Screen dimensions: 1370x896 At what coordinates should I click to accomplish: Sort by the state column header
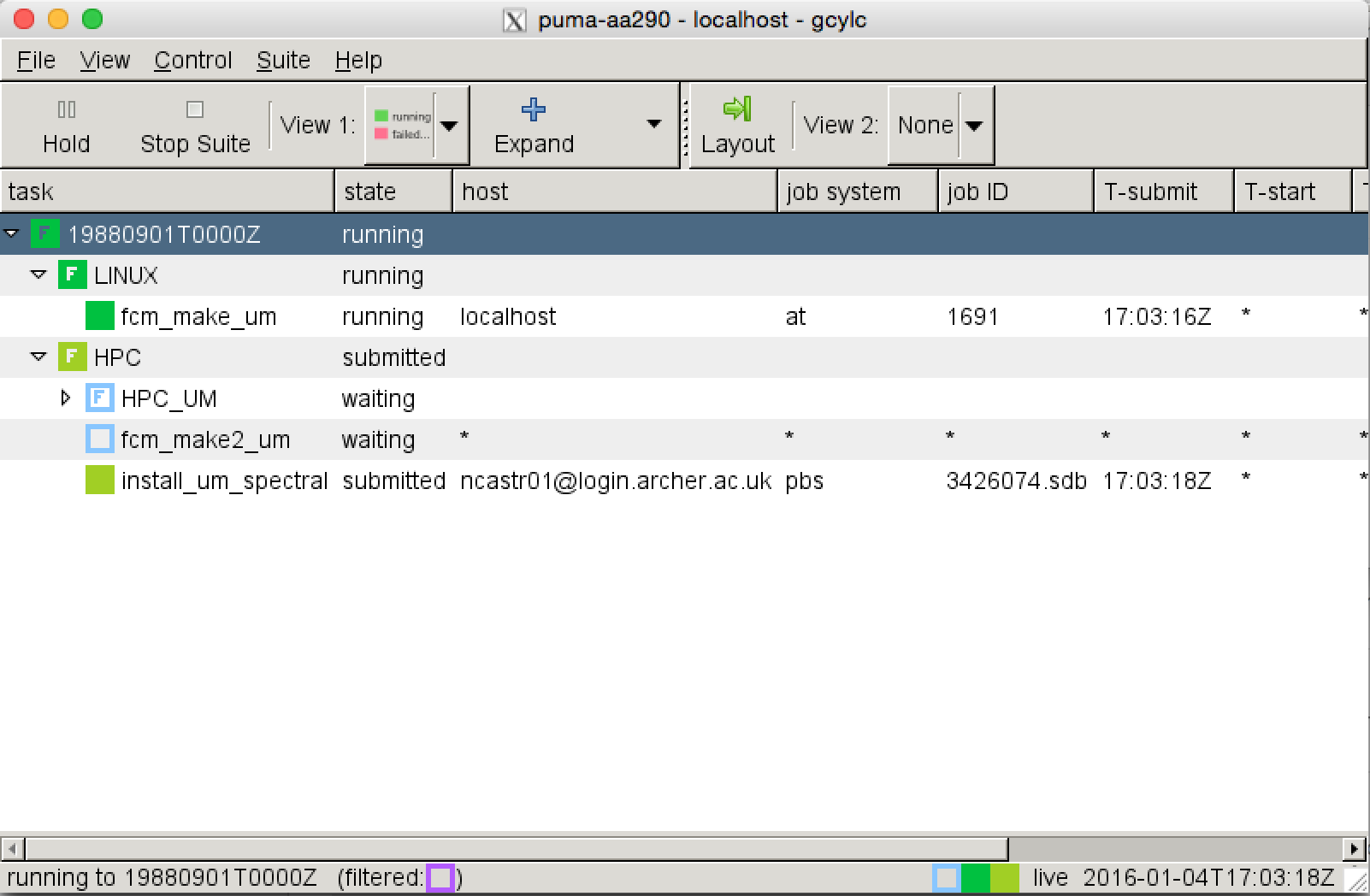[393, 192]
